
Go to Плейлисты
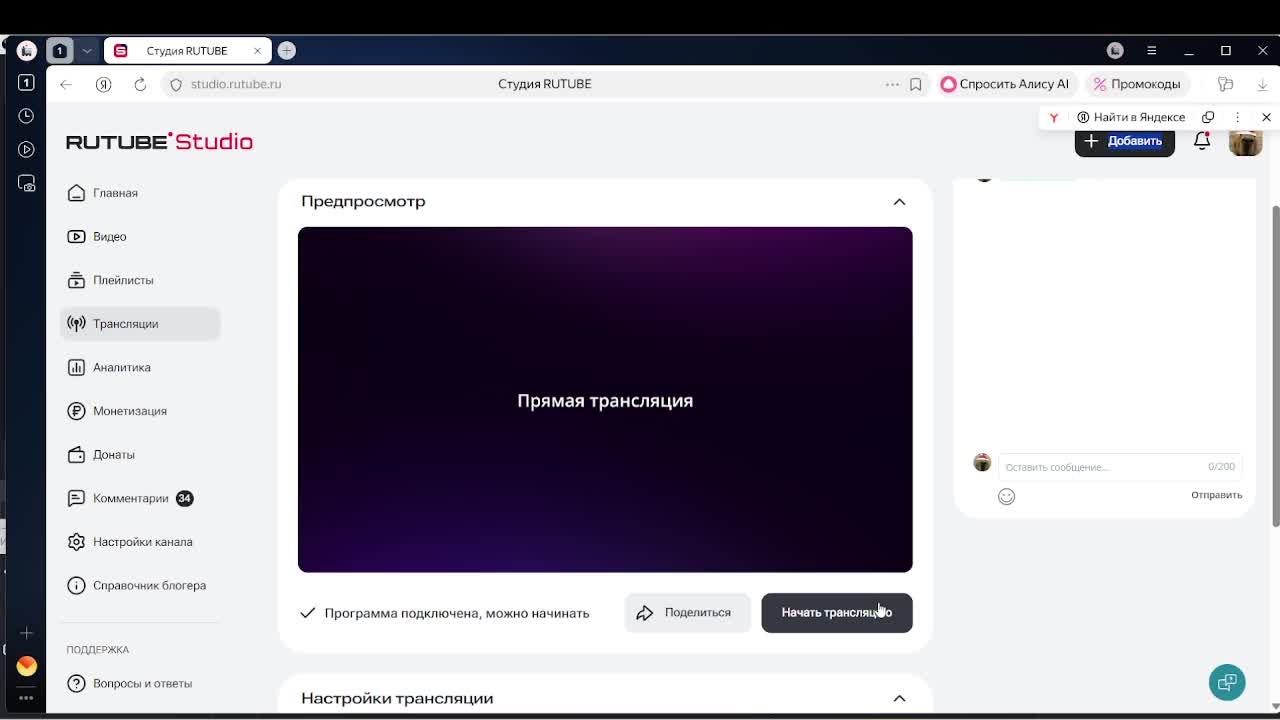click(140, 280)
